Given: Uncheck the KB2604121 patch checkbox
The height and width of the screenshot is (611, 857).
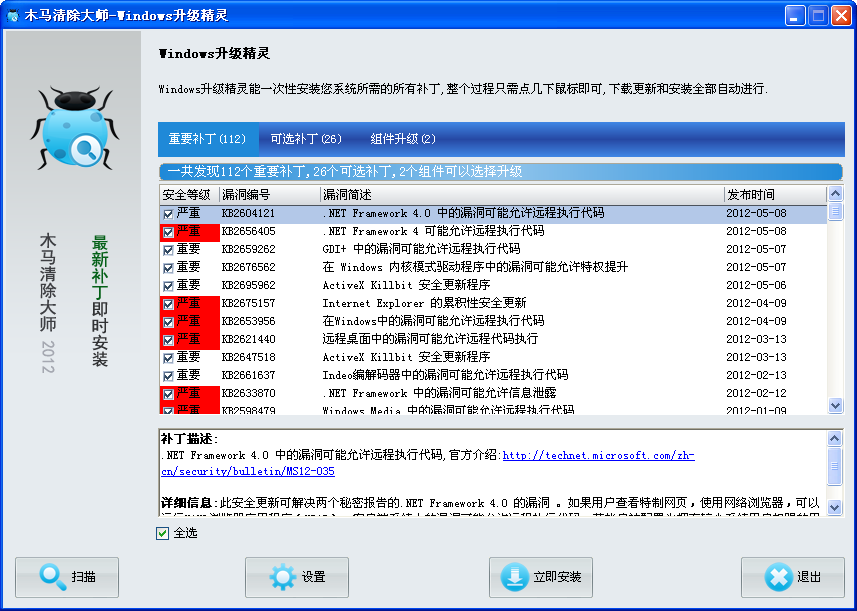Looking at the screenshot, I should 168,214.
